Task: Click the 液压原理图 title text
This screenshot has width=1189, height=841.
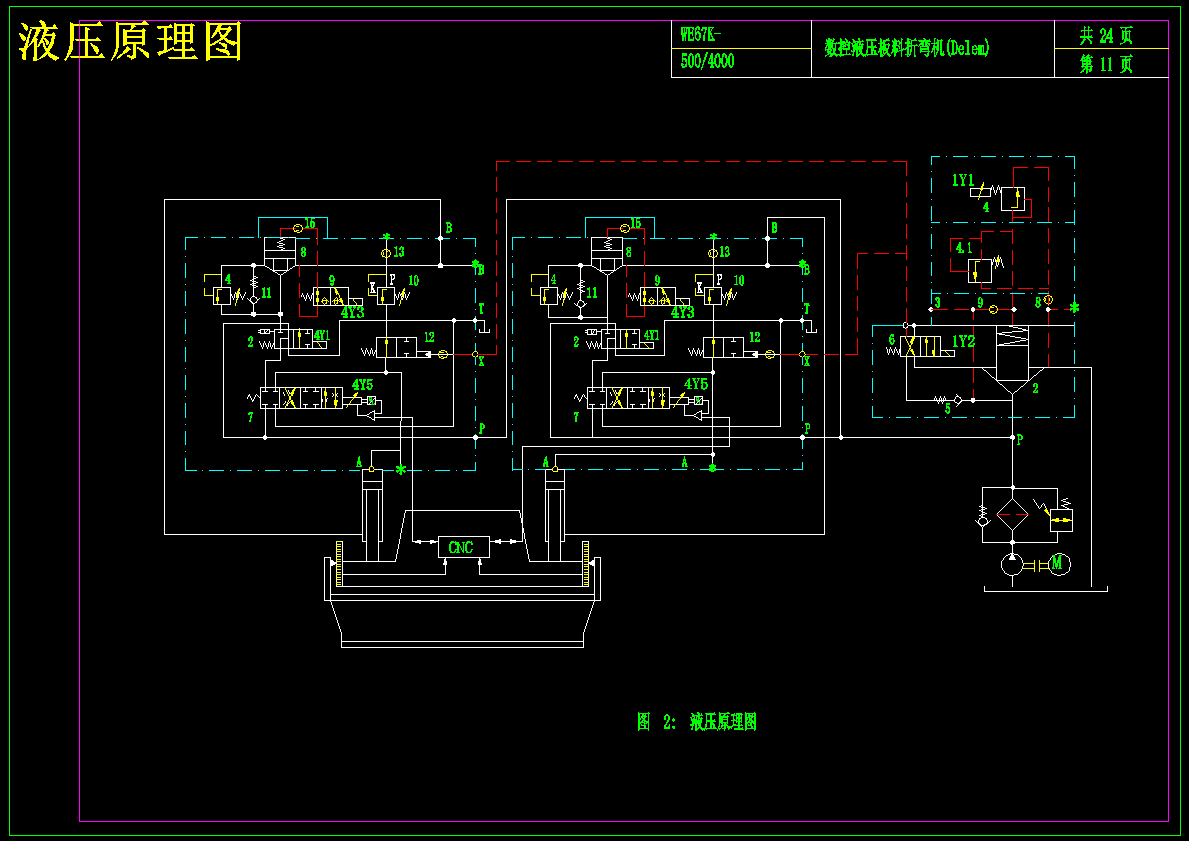Action: 130,41
